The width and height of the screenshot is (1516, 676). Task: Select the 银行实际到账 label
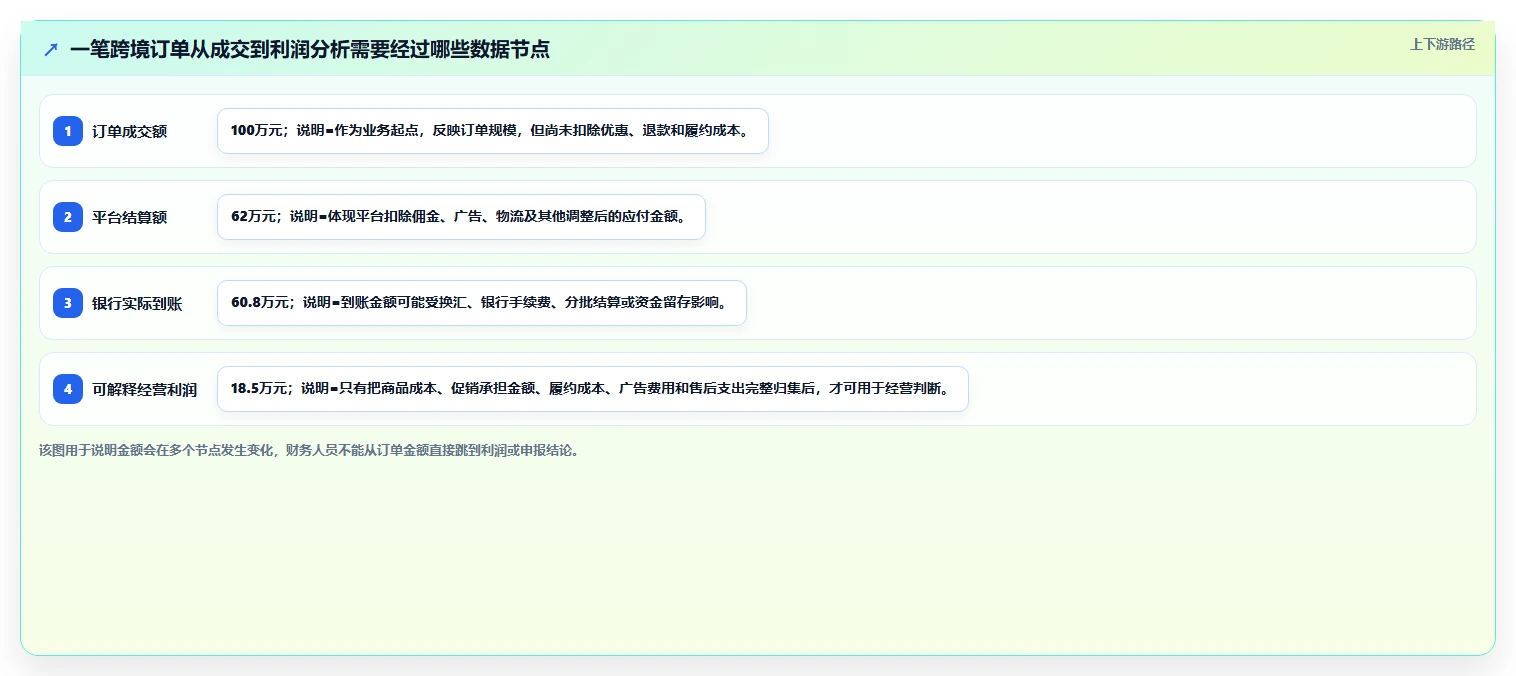pyautogui.click(x=137, y=303)
